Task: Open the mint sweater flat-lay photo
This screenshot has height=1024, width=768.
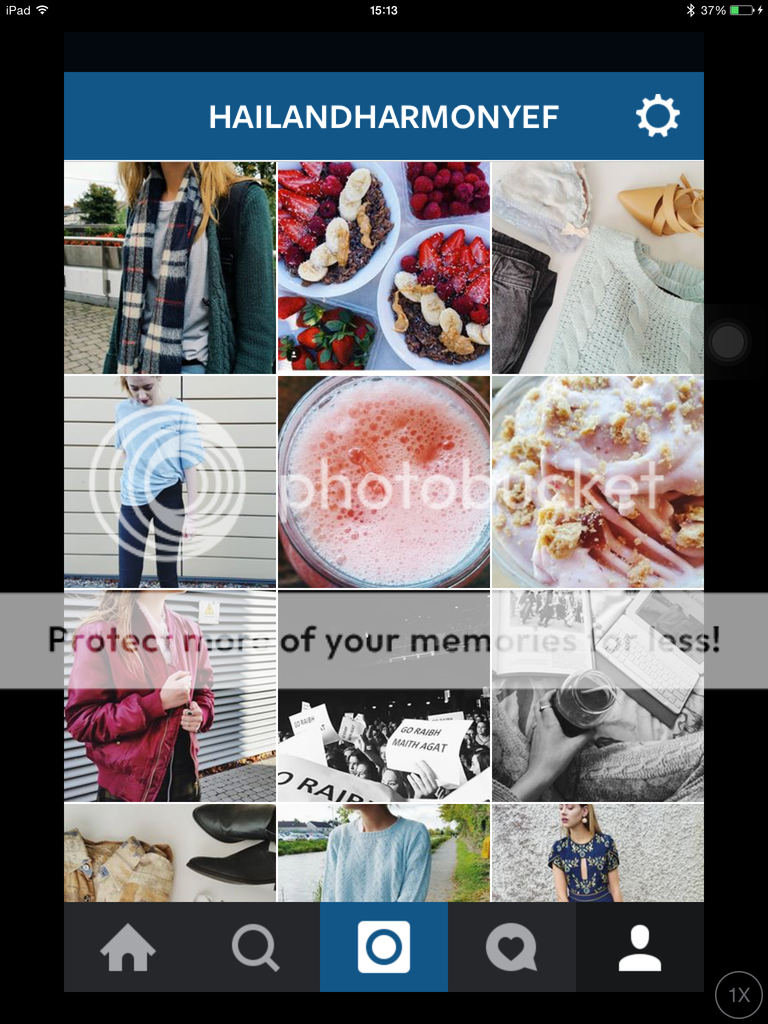Action: click(598, 268)
